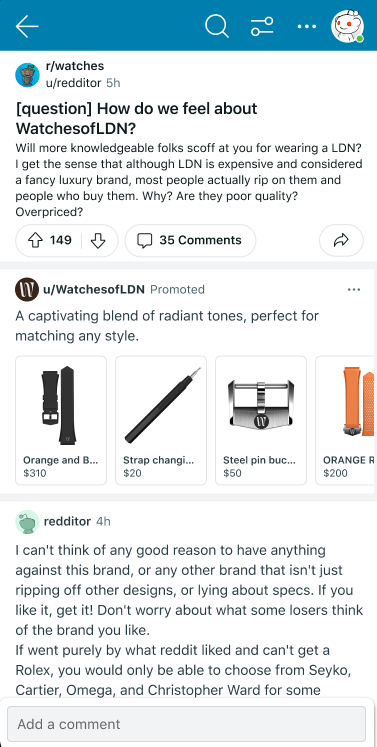Open the 35 Comments button
Screen dimensions: 377x747
(x=190, y=241)
